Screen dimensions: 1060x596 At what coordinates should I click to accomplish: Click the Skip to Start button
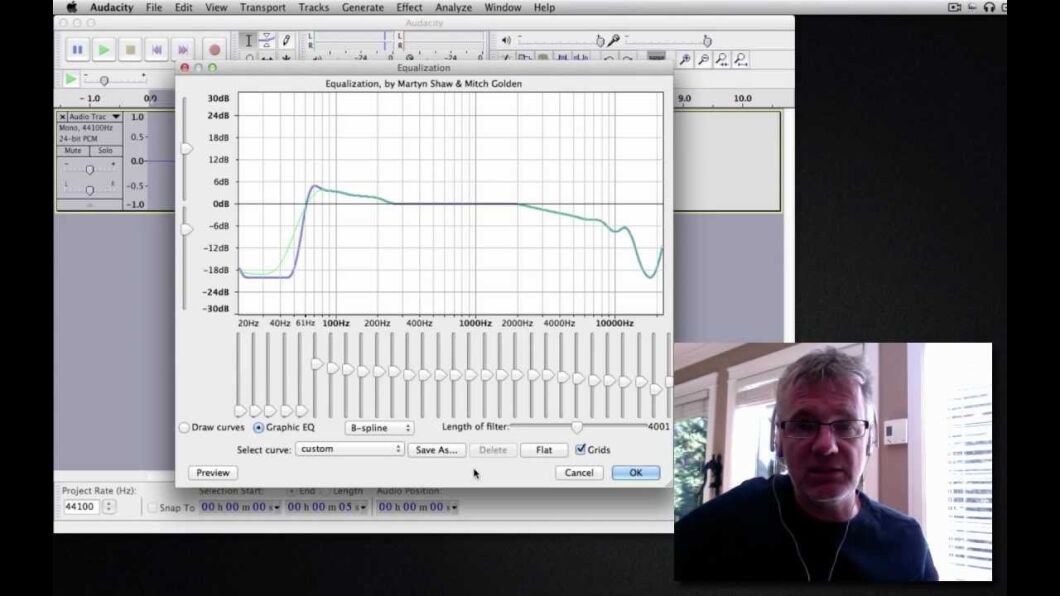point(155,49)
